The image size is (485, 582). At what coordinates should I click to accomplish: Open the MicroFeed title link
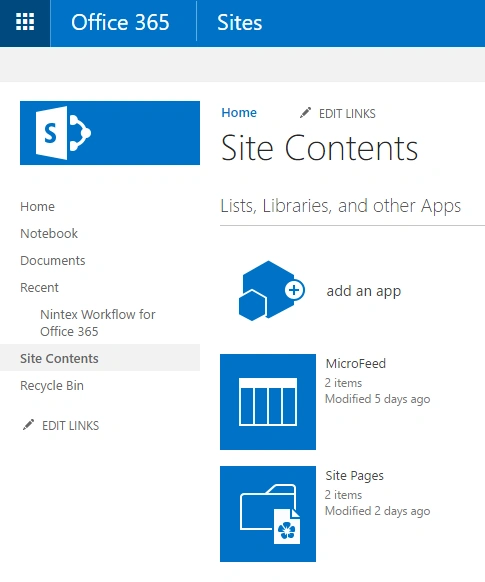[x=356, y=363]
